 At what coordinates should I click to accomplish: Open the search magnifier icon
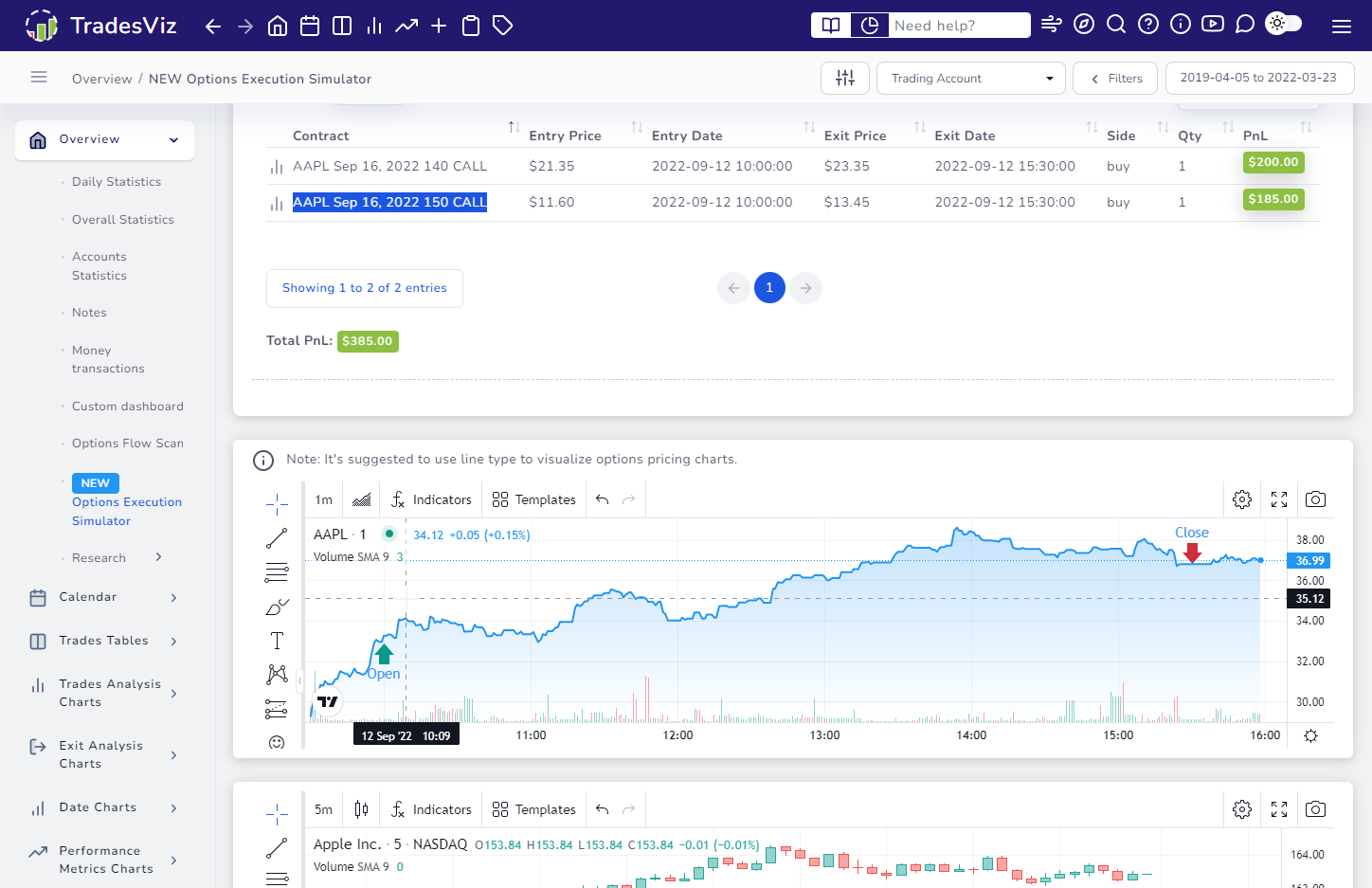(1116, 24)
